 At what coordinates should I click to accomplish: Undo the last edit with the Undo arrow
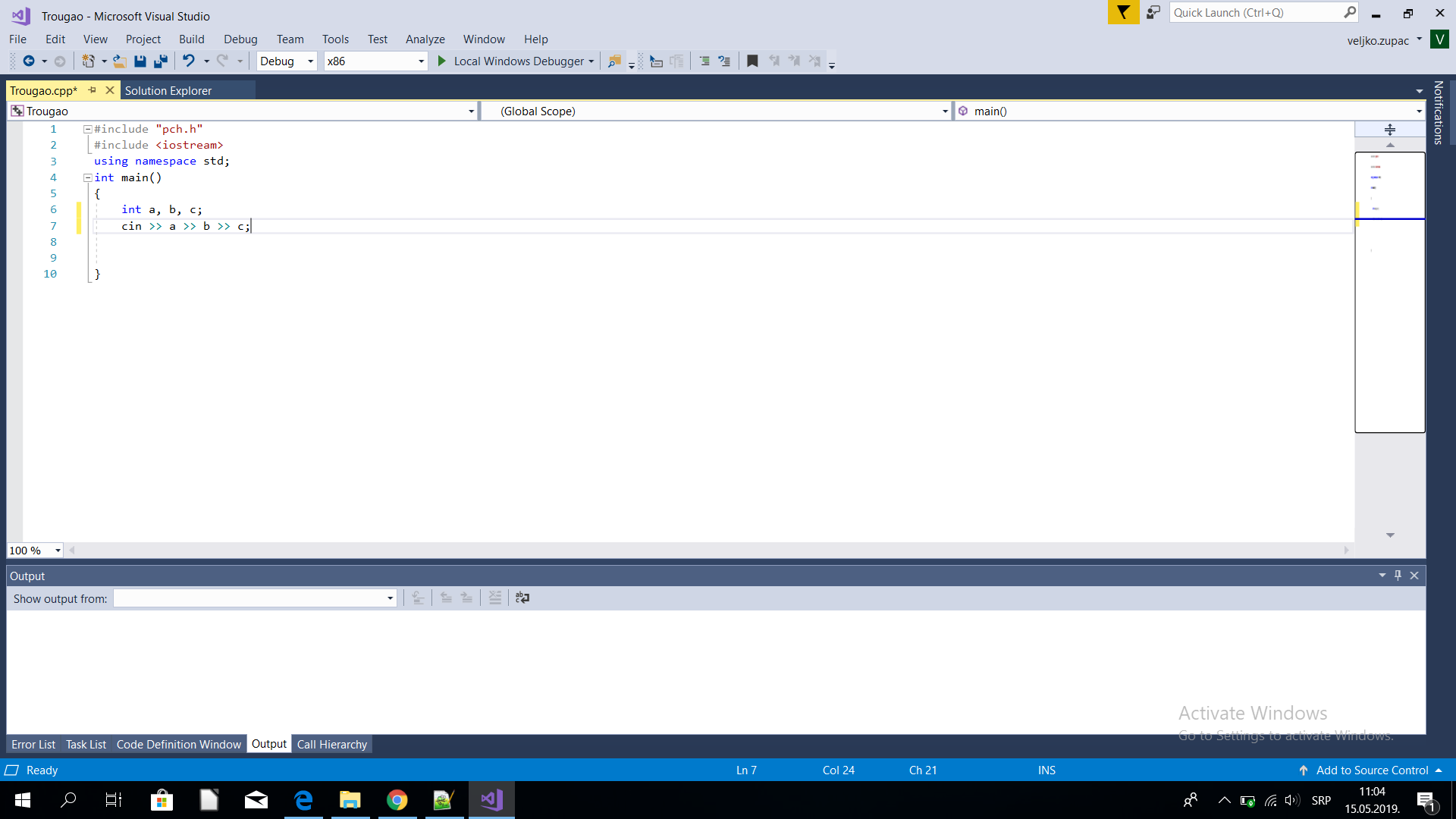188,61
